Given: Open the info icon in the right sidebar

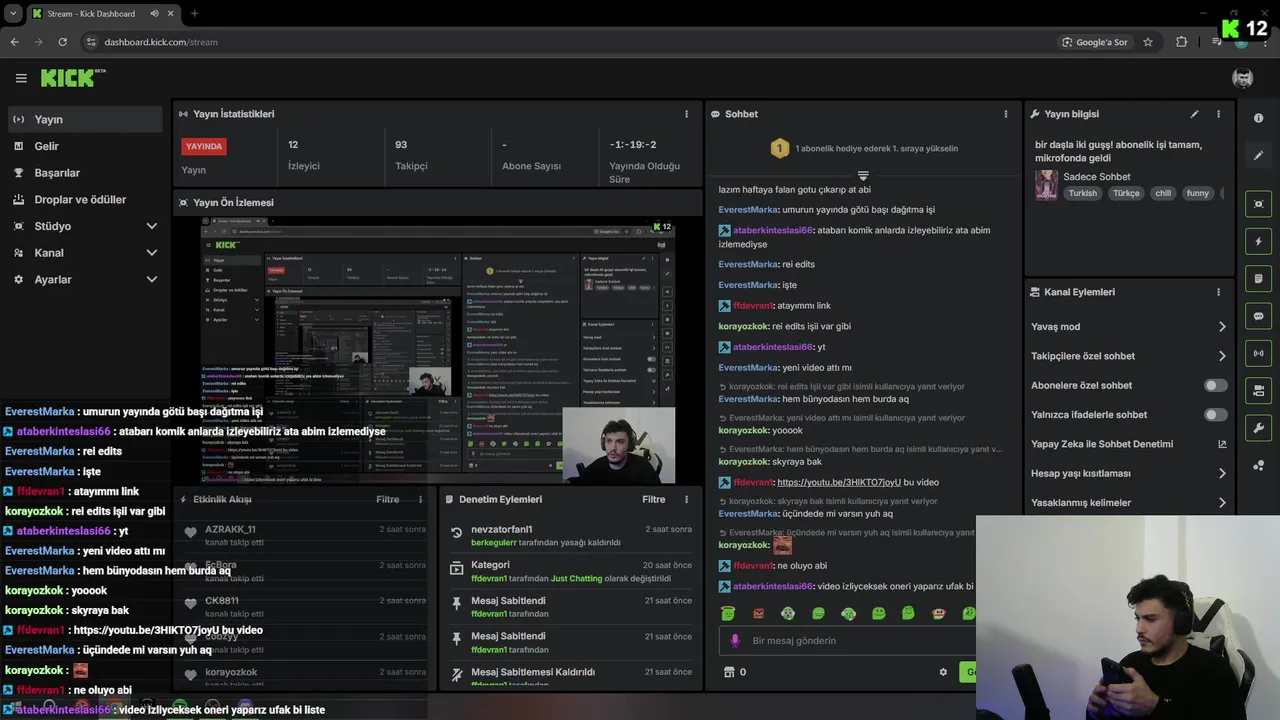Looking at the screenshot, I should click(x=1258, y=118).
